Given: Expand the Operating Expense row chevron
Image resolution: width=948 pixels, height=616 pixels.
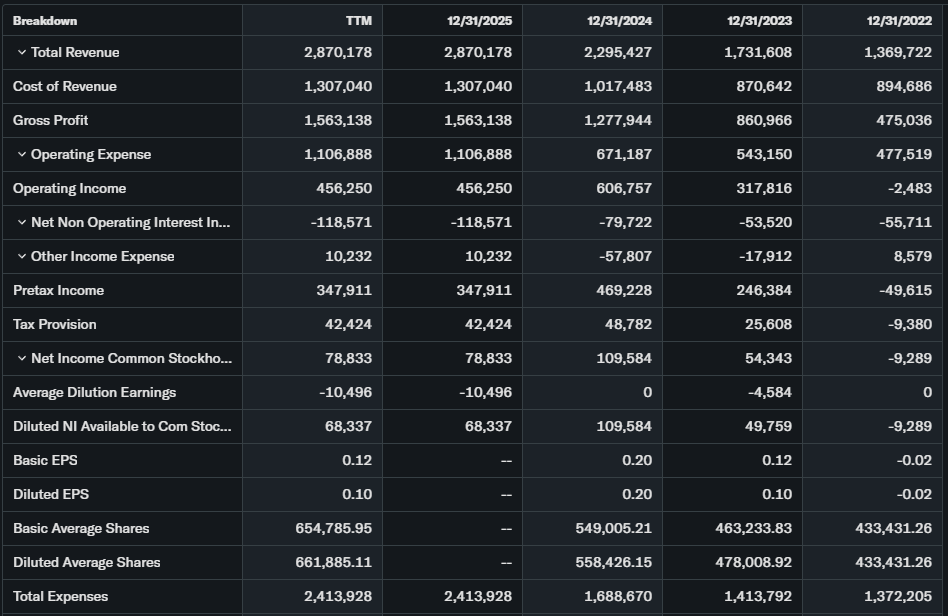Looking at the screenshot, I should tap(21, 154).
